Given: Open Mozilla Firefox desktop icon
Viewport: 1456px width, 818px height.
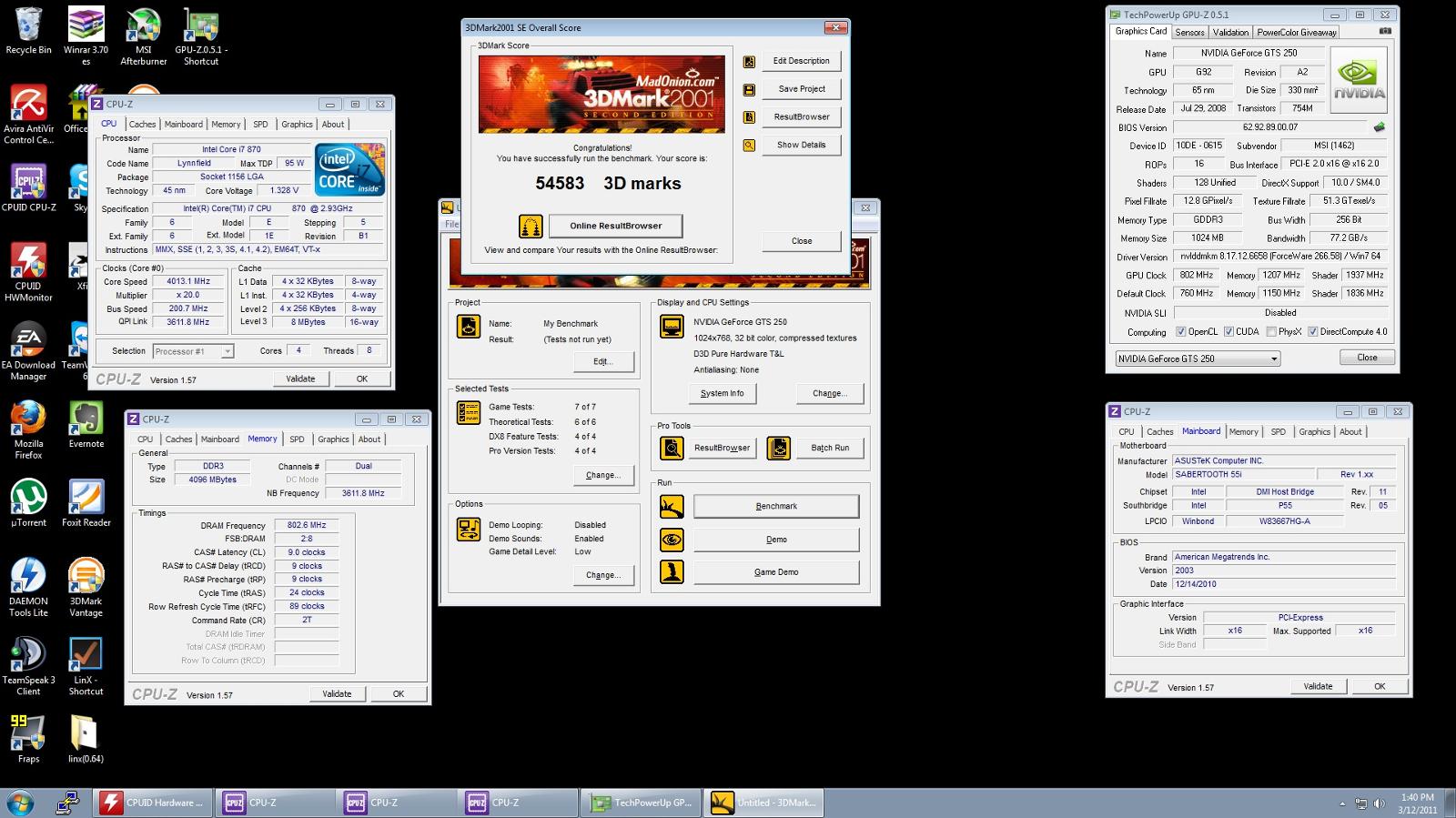Looking at the screenshot, I should click(28, 430).
